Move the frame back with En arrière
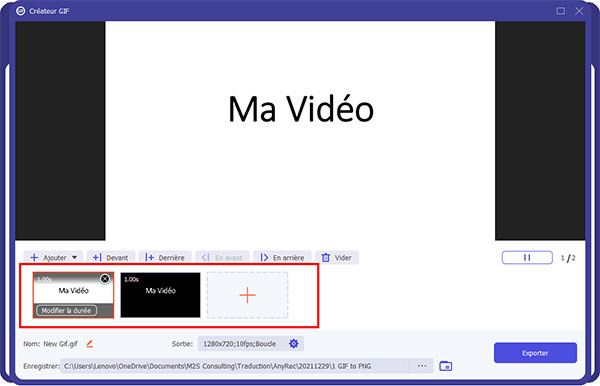The image size is (600, 386). pyautogui.click(x=282, y=257)
